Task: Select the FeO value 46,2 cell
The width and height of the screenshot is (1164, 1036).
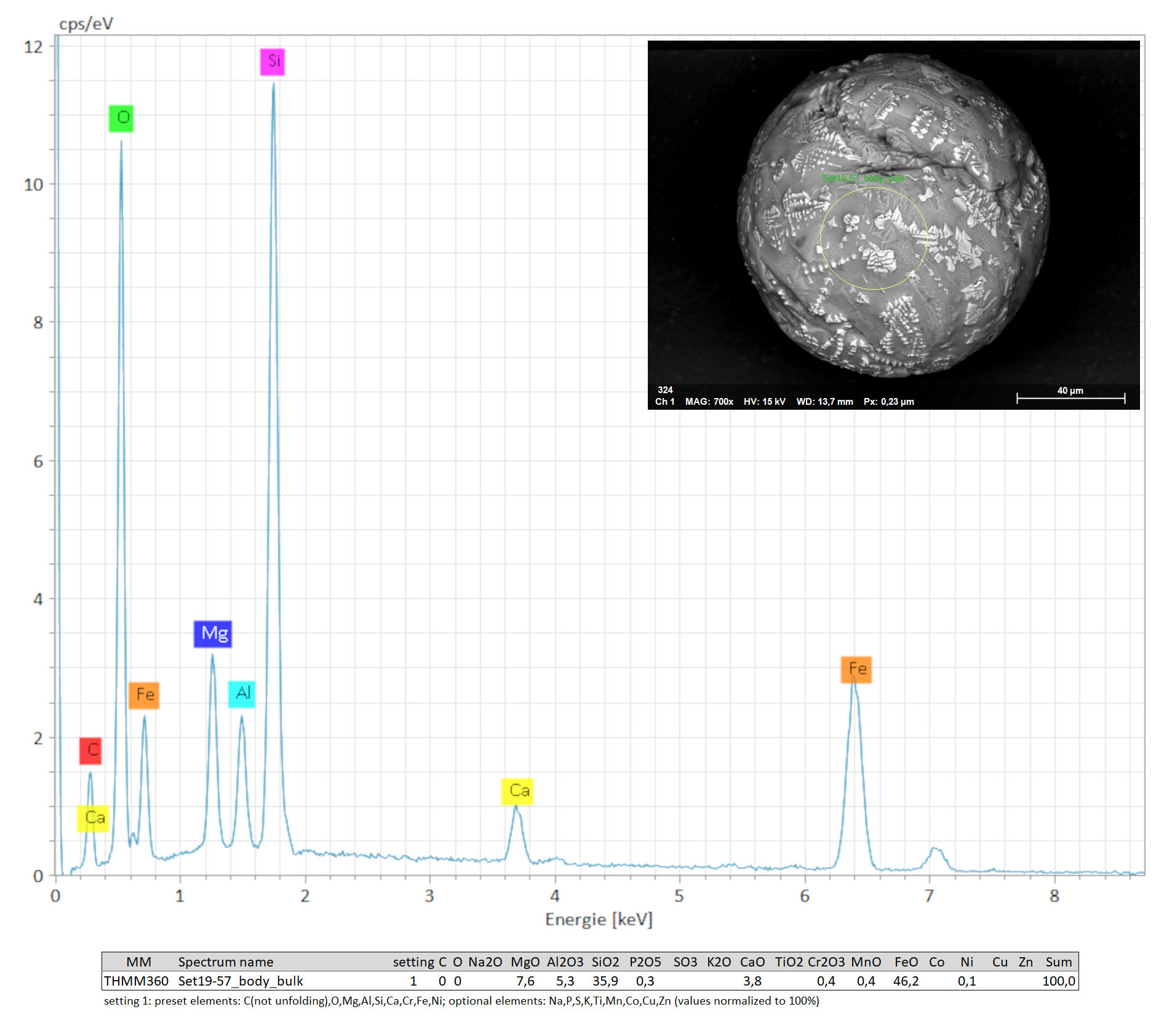Action: [905, 981]
